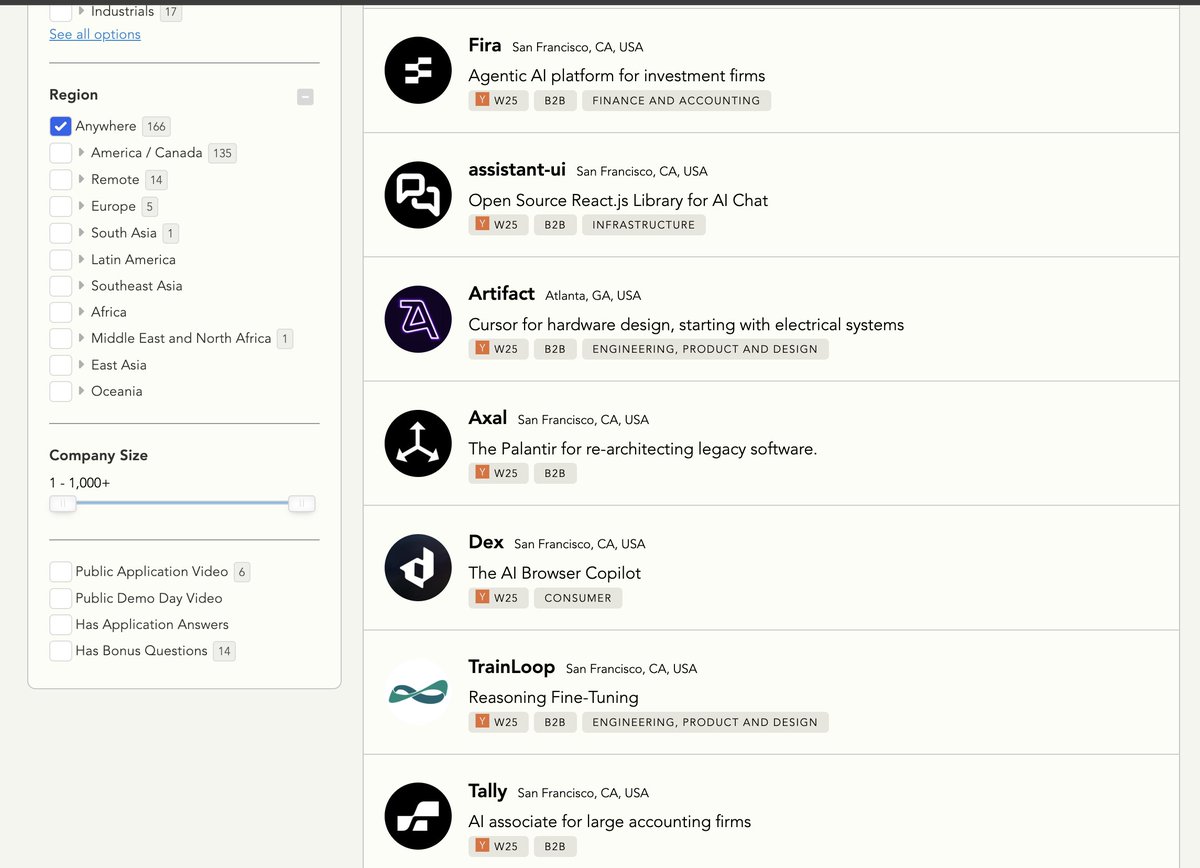Enable Public Application Video filter
1200x868 pixels.
tap(60, 572)
